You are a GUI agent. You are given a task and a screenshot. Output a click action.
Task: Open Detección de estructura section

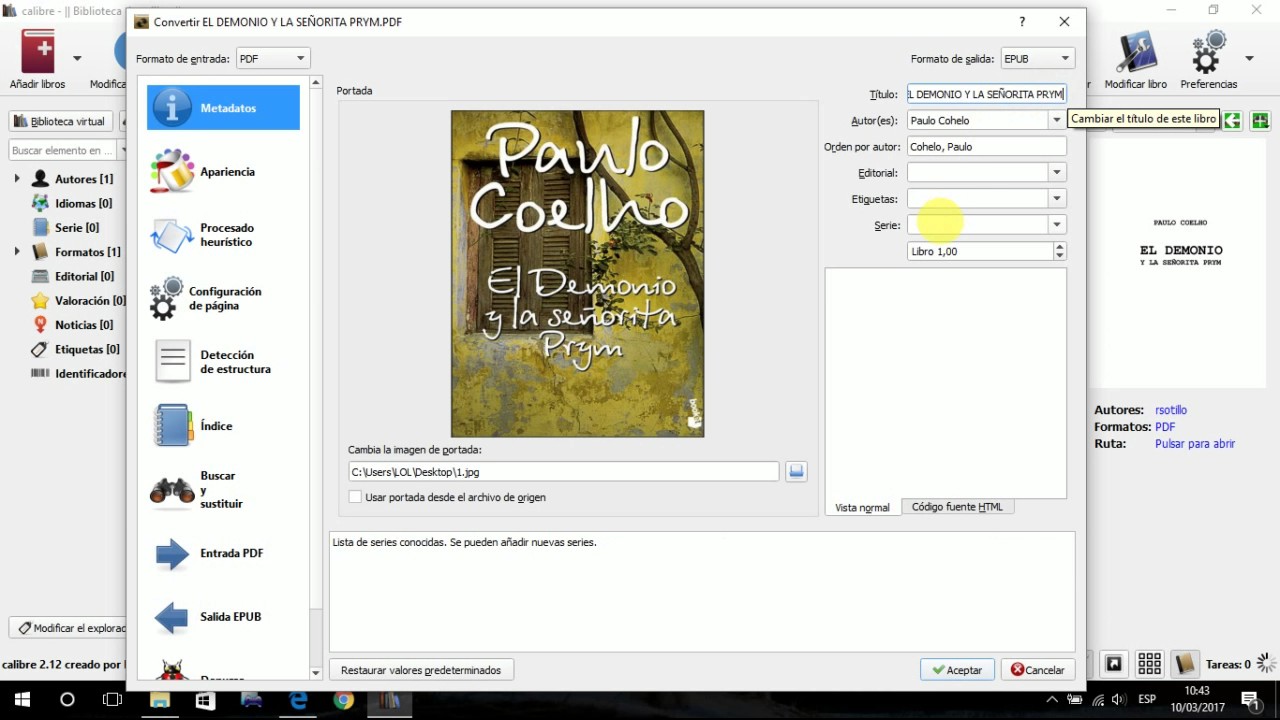(223, 362)
